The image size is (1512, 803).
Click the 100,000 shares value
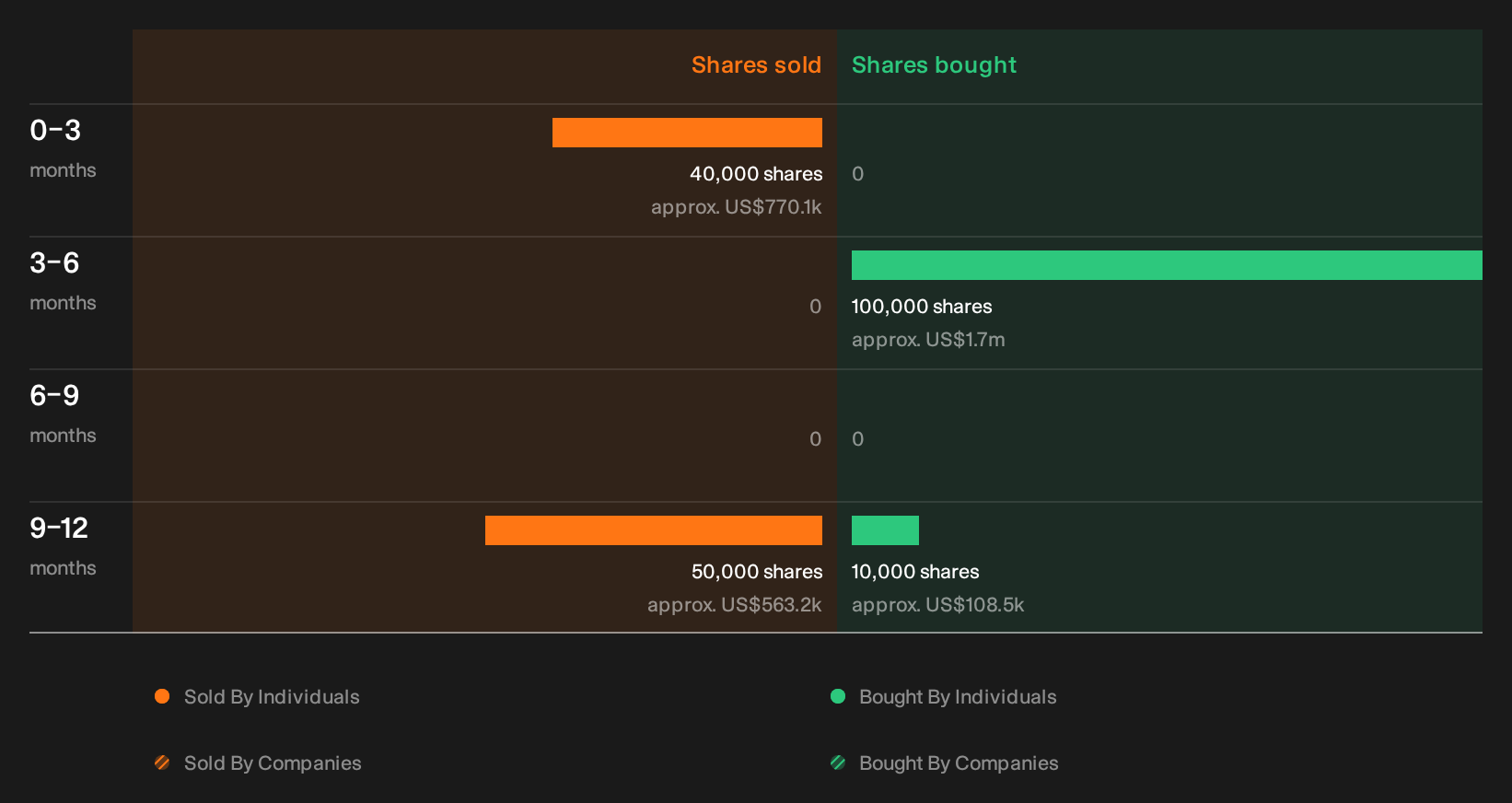coord(922,307)
